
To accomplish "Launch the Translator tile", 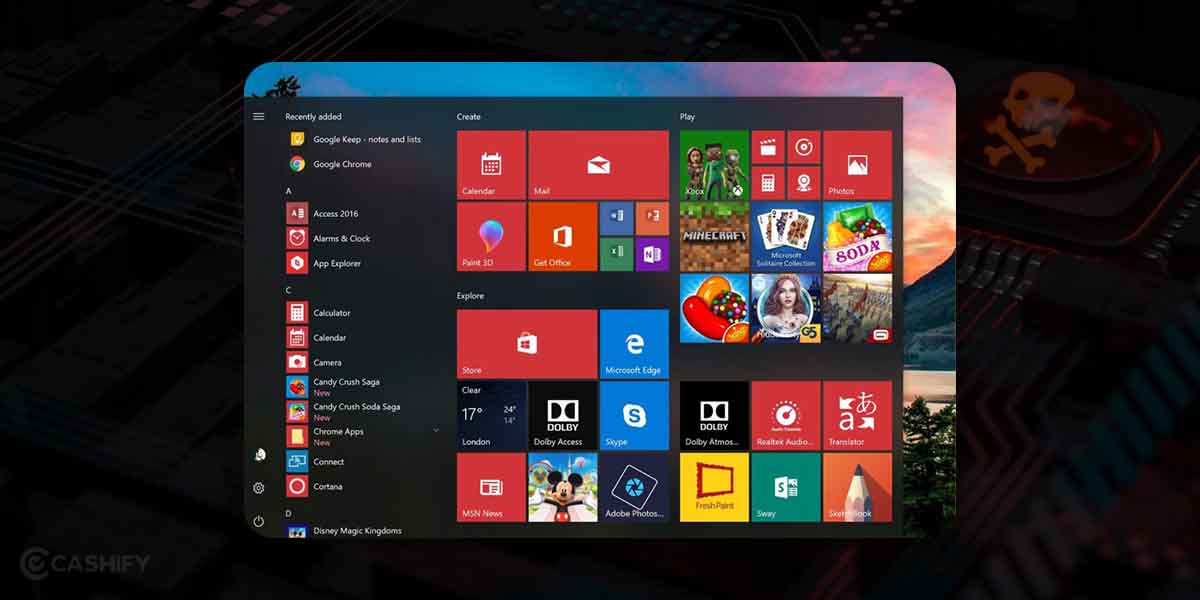I will click(x=857, y=416).
